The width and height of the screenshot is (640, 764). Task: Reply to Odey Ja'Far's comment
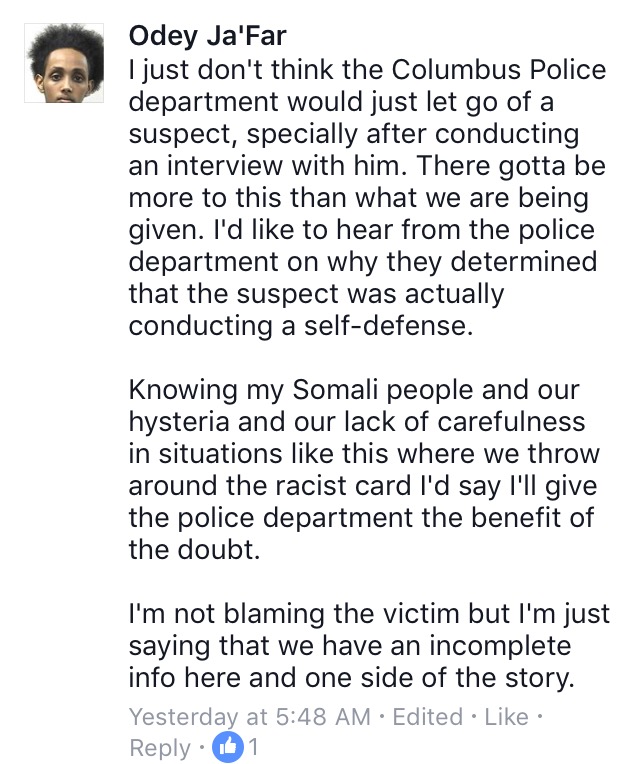pos(160,748)
